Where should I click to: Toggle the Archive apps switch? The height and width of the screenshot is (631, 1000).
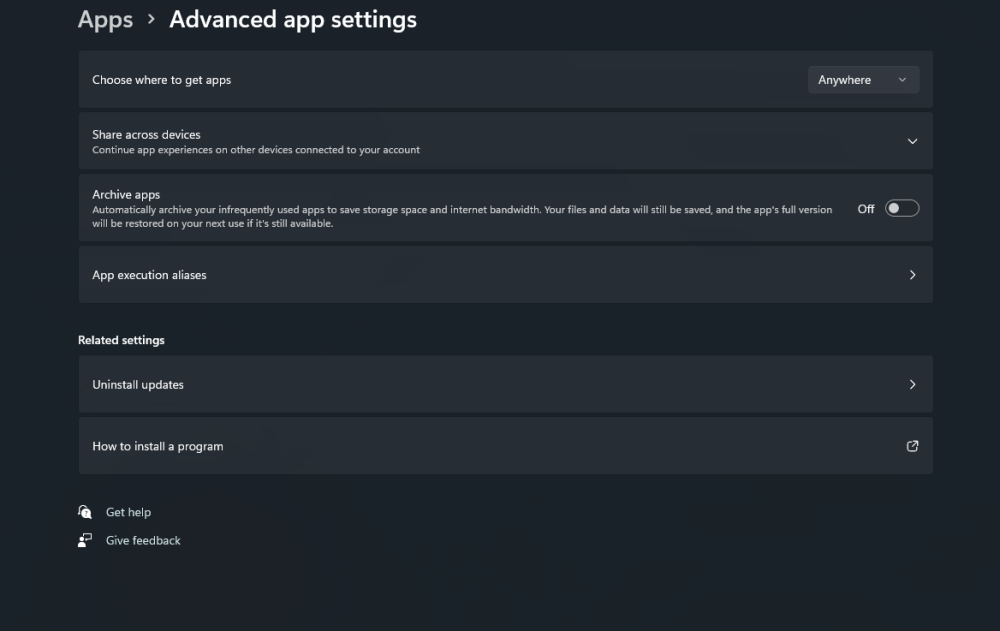pyautogui.click(x=901, y=208)
